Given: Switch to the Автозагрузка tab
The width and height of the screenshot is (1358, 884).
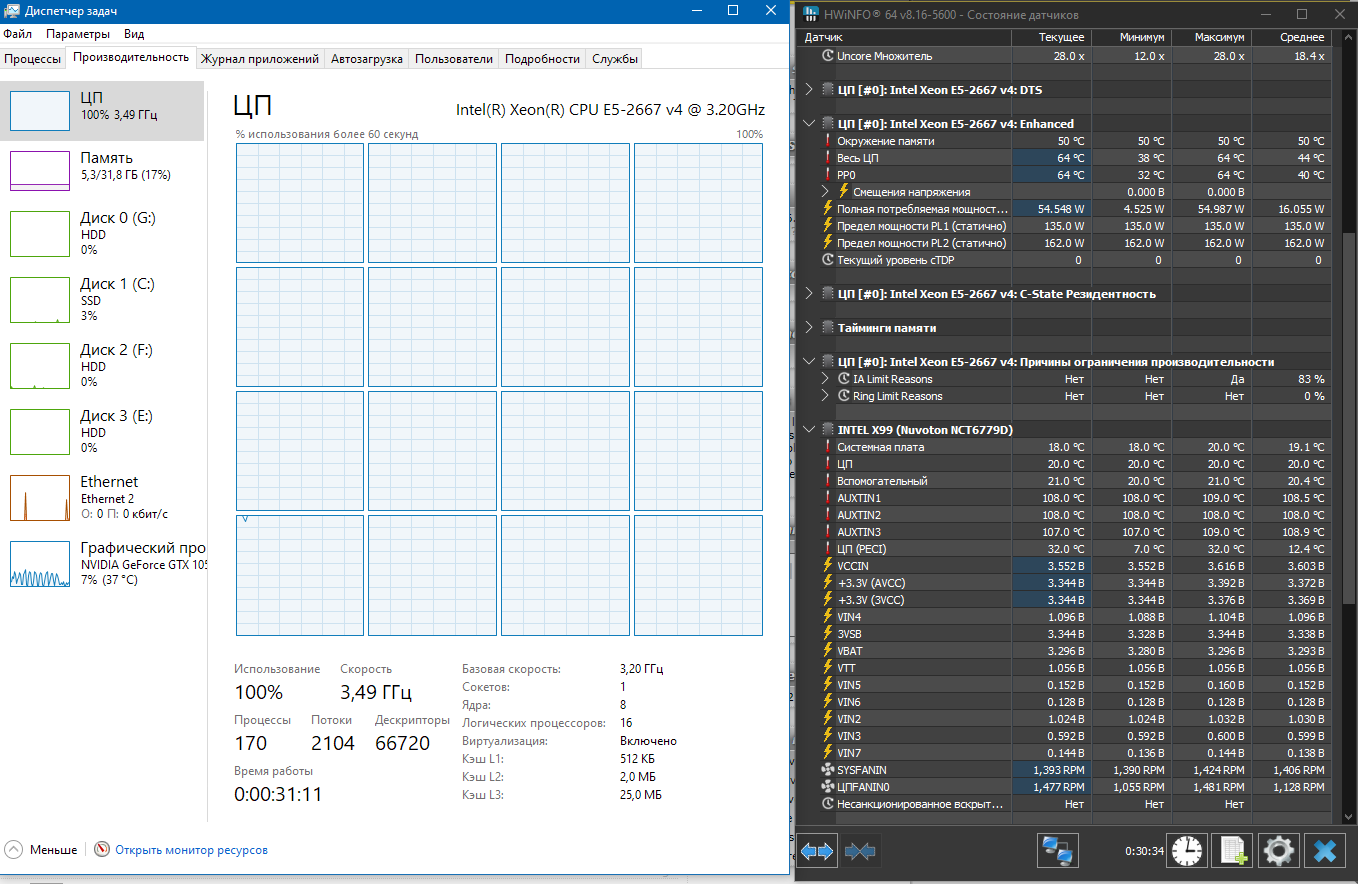Looking at the screenshot, I should (367, 59).
